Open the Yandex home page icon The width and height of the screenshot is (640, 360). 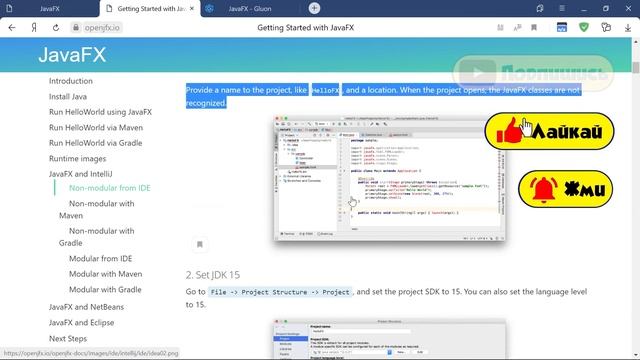34,28
